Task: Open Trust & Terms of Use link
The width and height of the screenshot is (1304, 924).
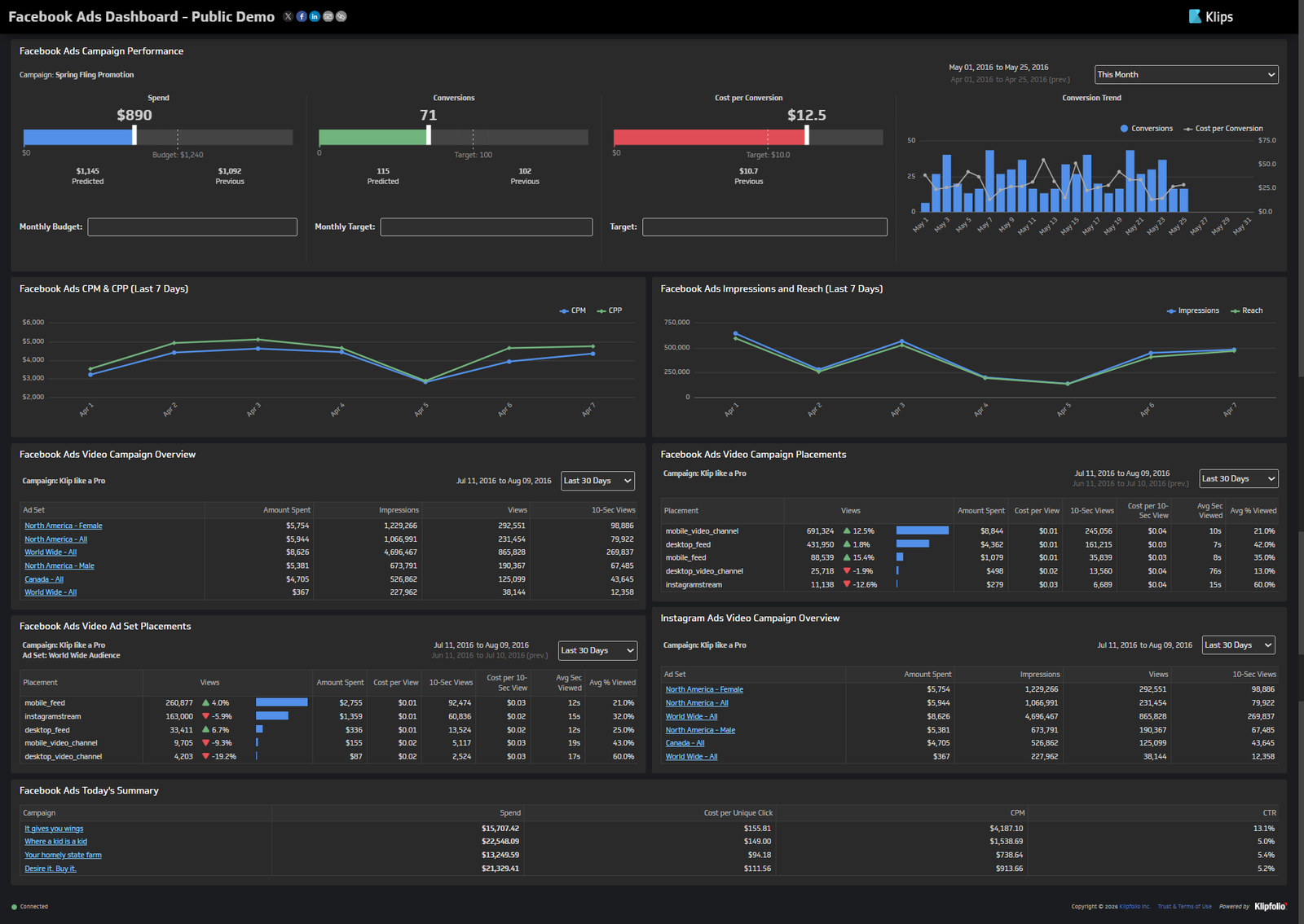Action: pyautogui.click(x=1184, y=906)
